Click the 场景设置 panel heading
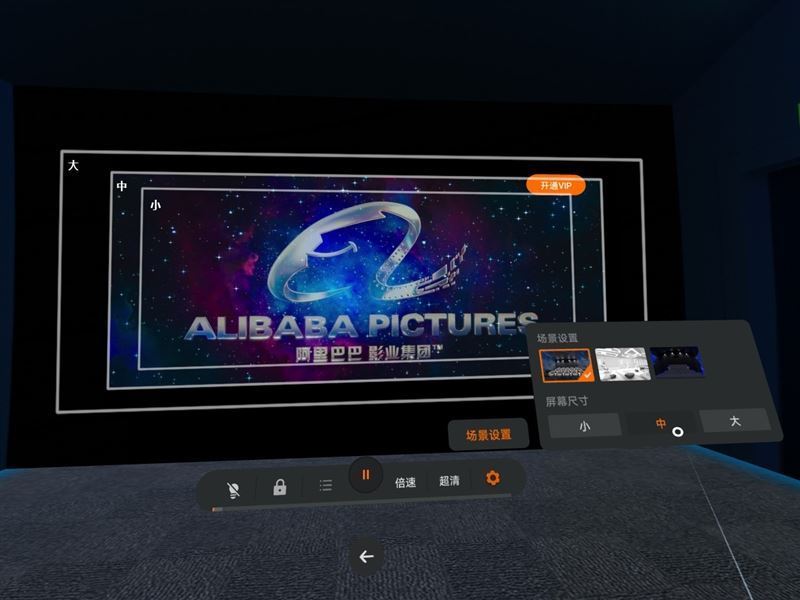The image size is (800, 600). pyautogui.click(x=557, y=338)
